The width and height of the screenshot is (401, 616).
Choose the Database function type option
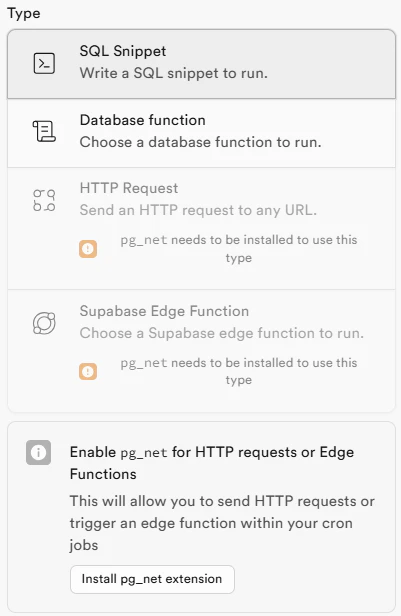pyautogui.click(x=201, y=133)
